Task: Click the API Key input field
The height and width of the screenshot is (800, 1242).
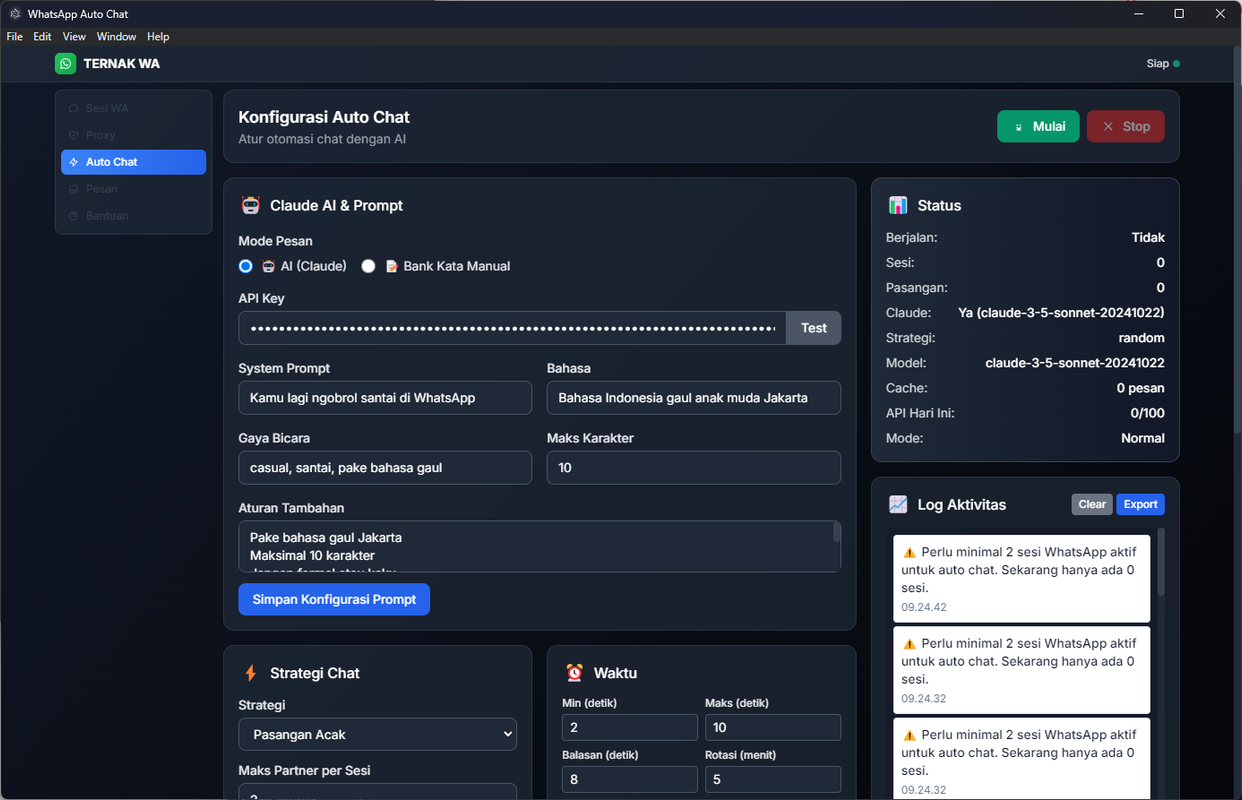Action: pos(512,328)
